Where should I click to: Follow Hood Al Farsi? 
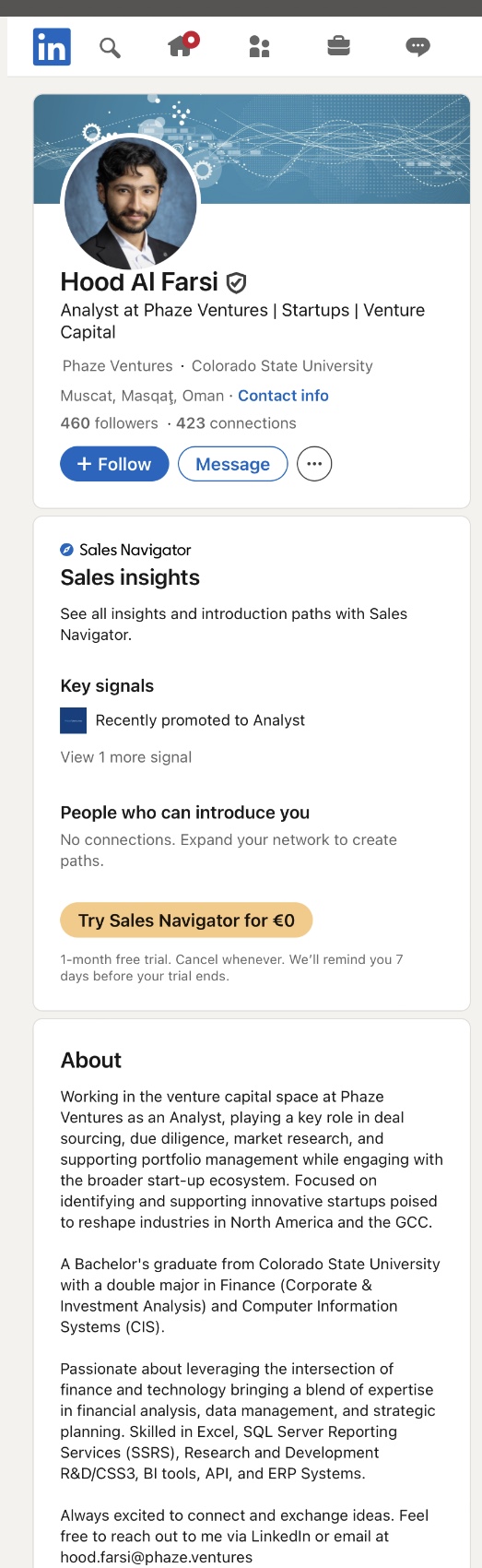click(114, 464)
